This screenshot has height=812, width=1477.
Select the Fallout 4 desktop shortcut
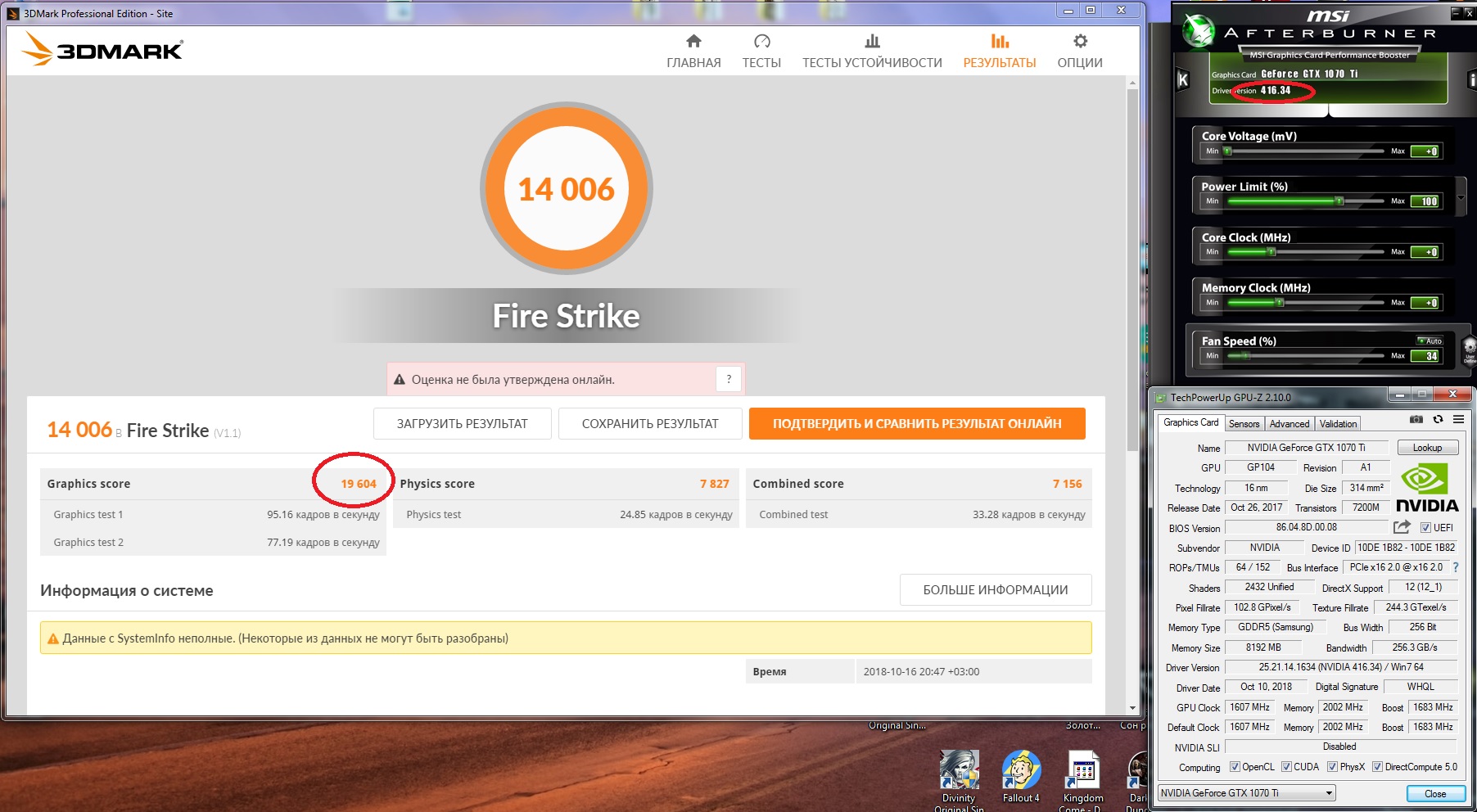1021,778
